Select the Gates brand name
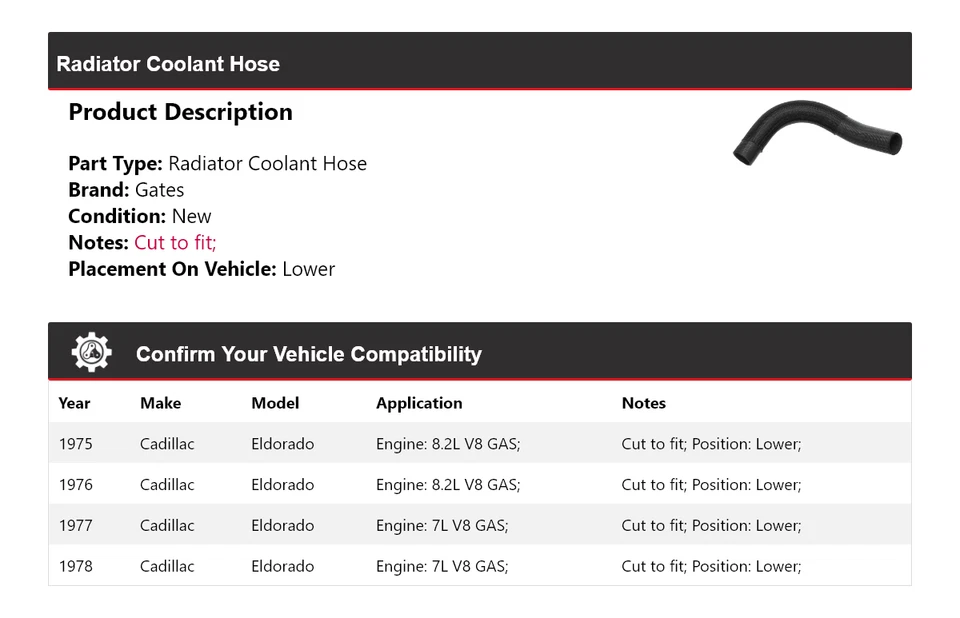The height and width of the screenshot is (618, 960). 160,189
